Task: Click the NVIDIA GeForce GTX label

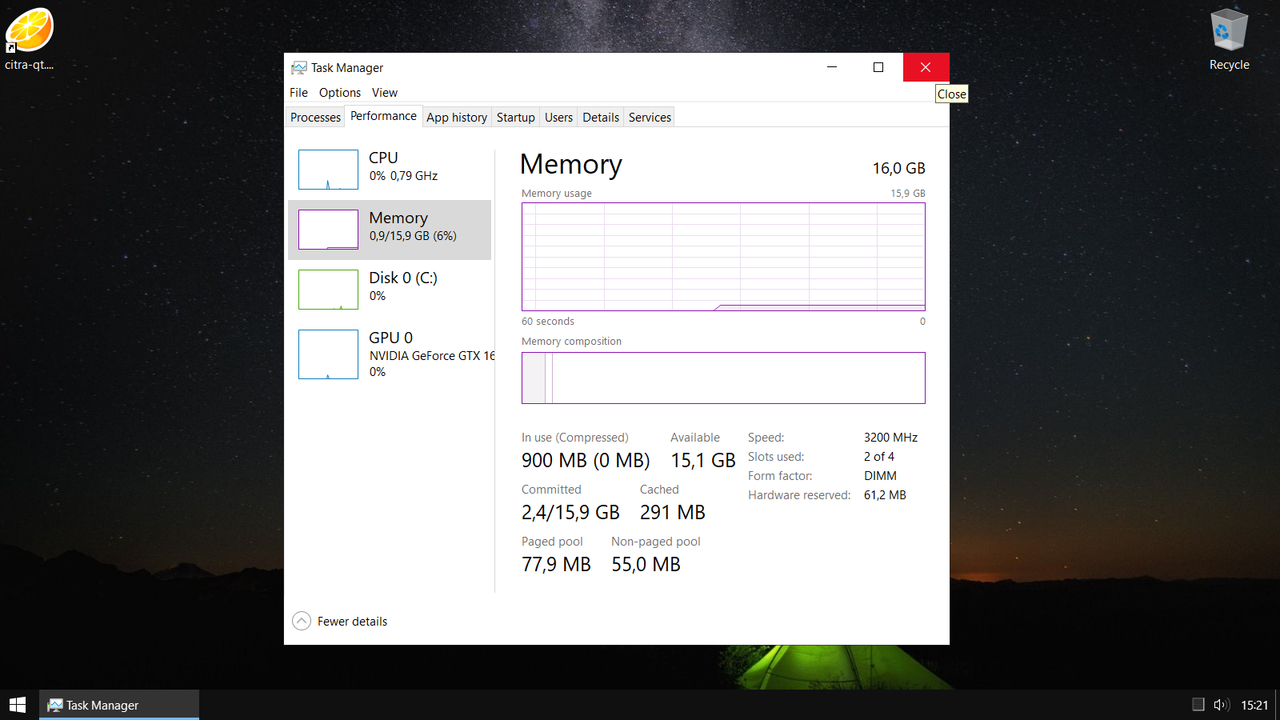Action: coord(432,355)
